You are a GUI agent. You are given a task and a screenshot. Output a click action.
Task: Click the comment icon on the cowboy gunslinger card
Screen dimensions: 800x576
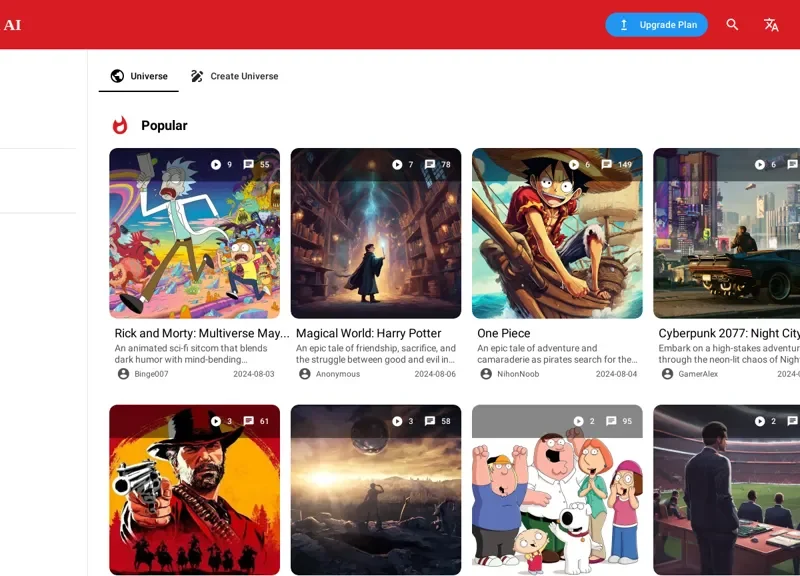pyautogui.click(x=248, y=421)
